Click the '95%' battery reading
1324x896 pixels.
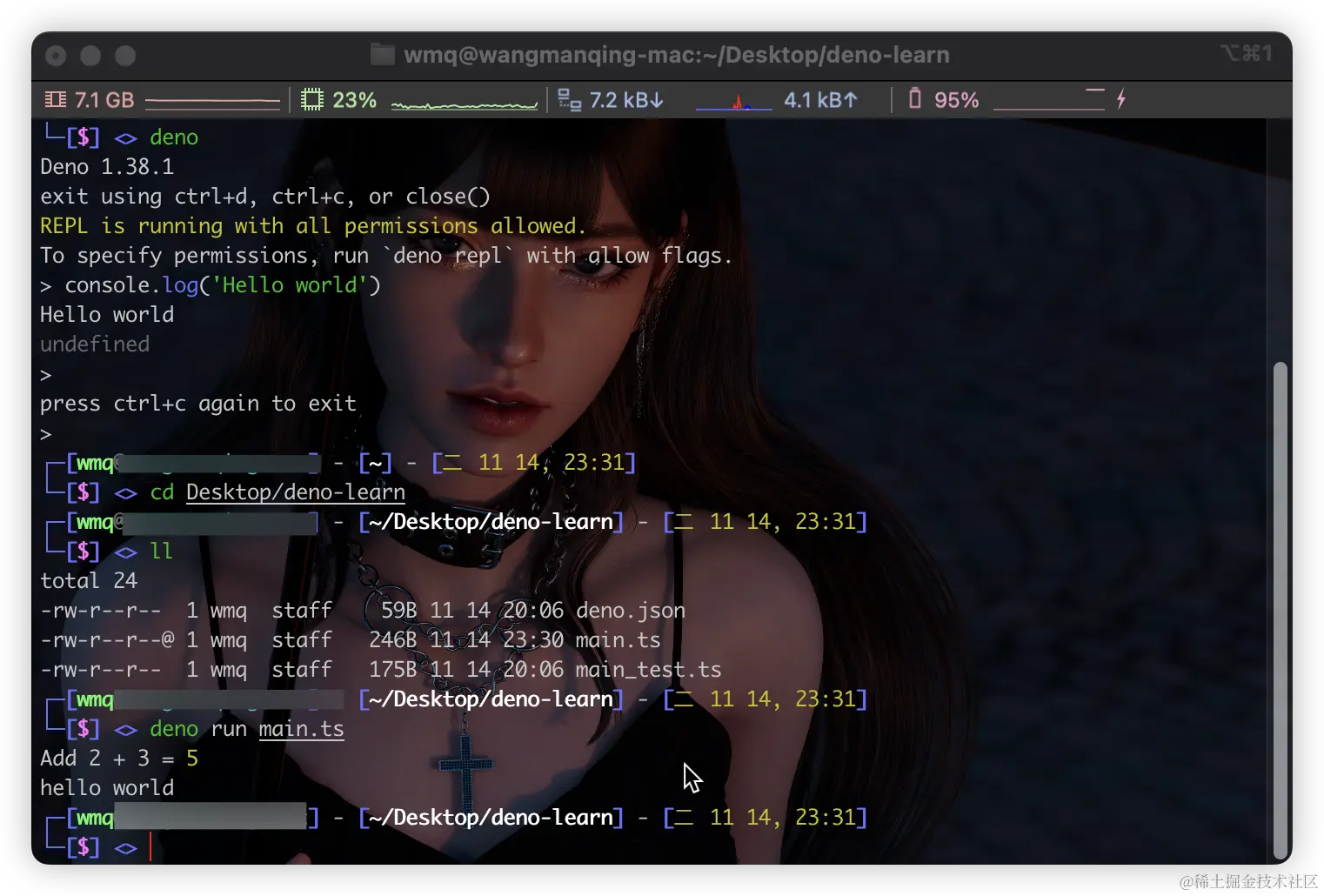coord(957,100)
